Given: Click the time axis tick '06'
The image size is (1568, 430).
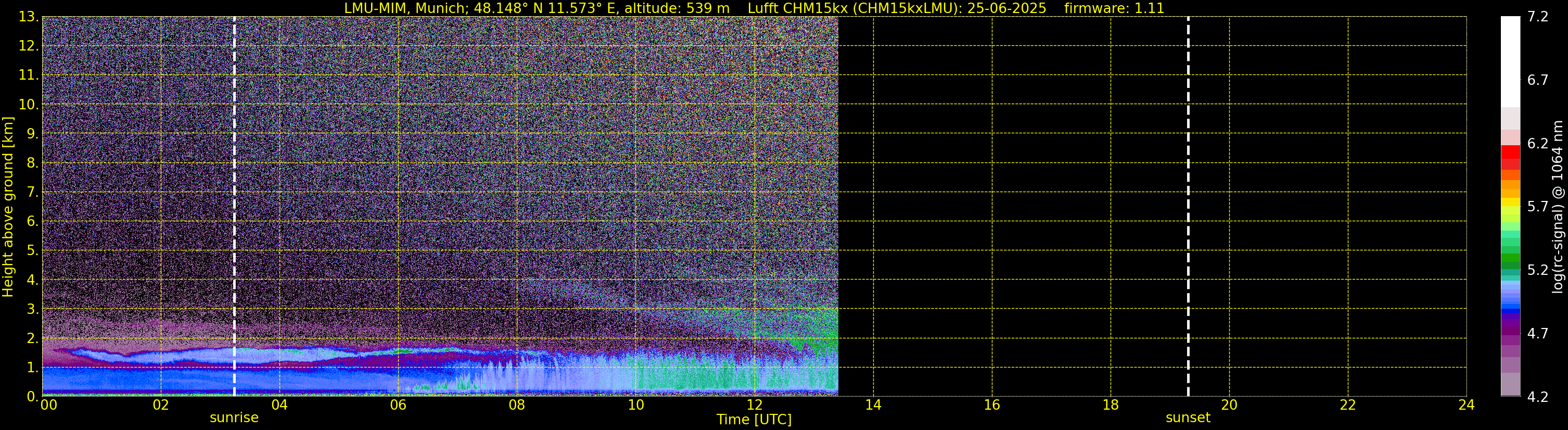Looking at the screenshot, I should point(398,405).
